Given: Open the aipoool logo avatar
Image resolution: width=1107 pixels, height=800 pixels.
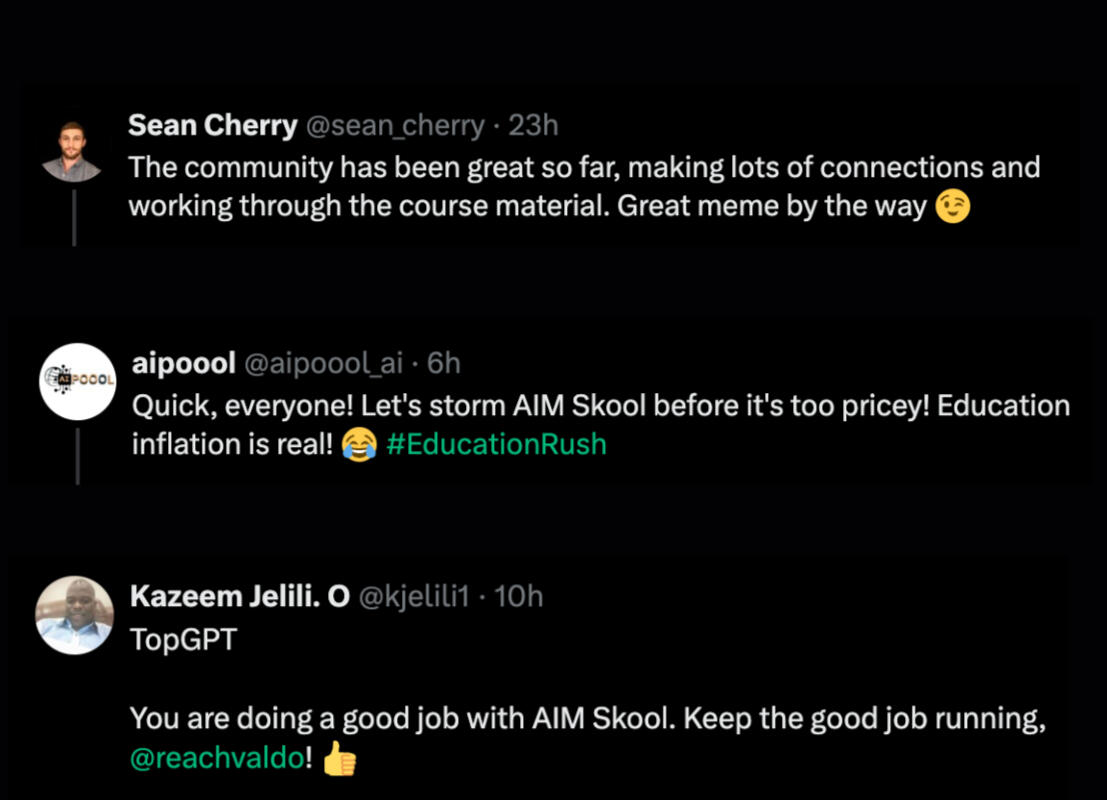Looking at the screenshot, I should tap(78, 381).
